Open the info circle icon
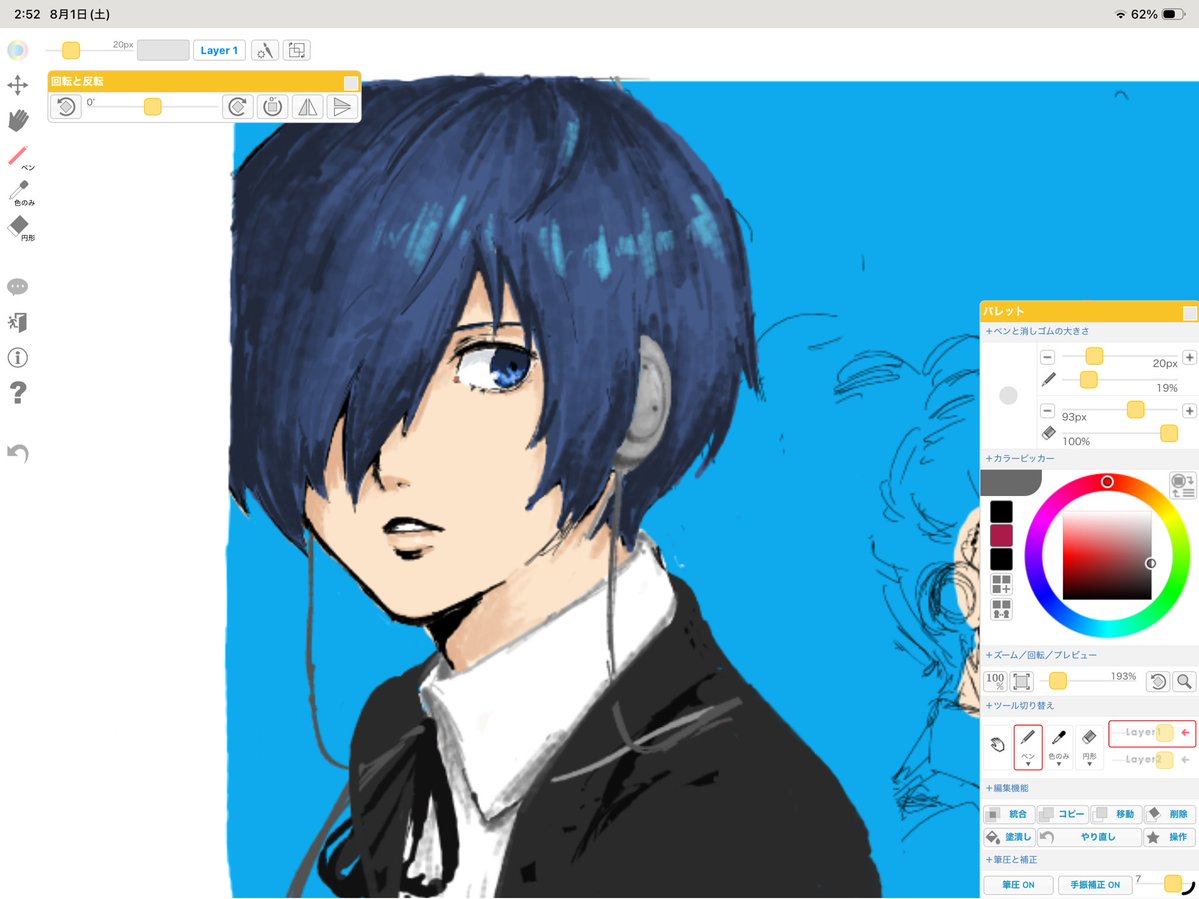The width and height of the screenshot is (1199, 899). pyautogui.click(x=18, y=358)
